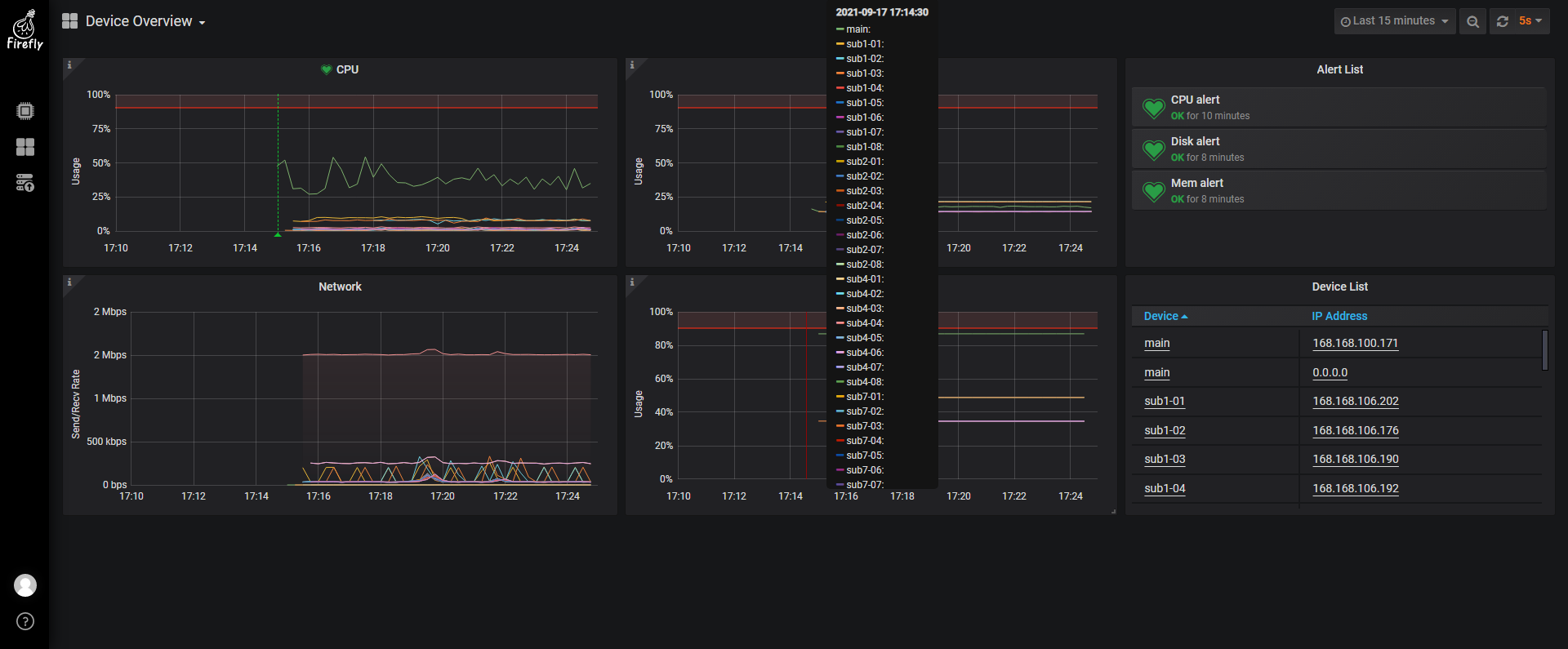This screenshot has width=1568, height=649.
Task: Click info icon of top middle panel
Action: pyautogui.click(x=632, y=64)
